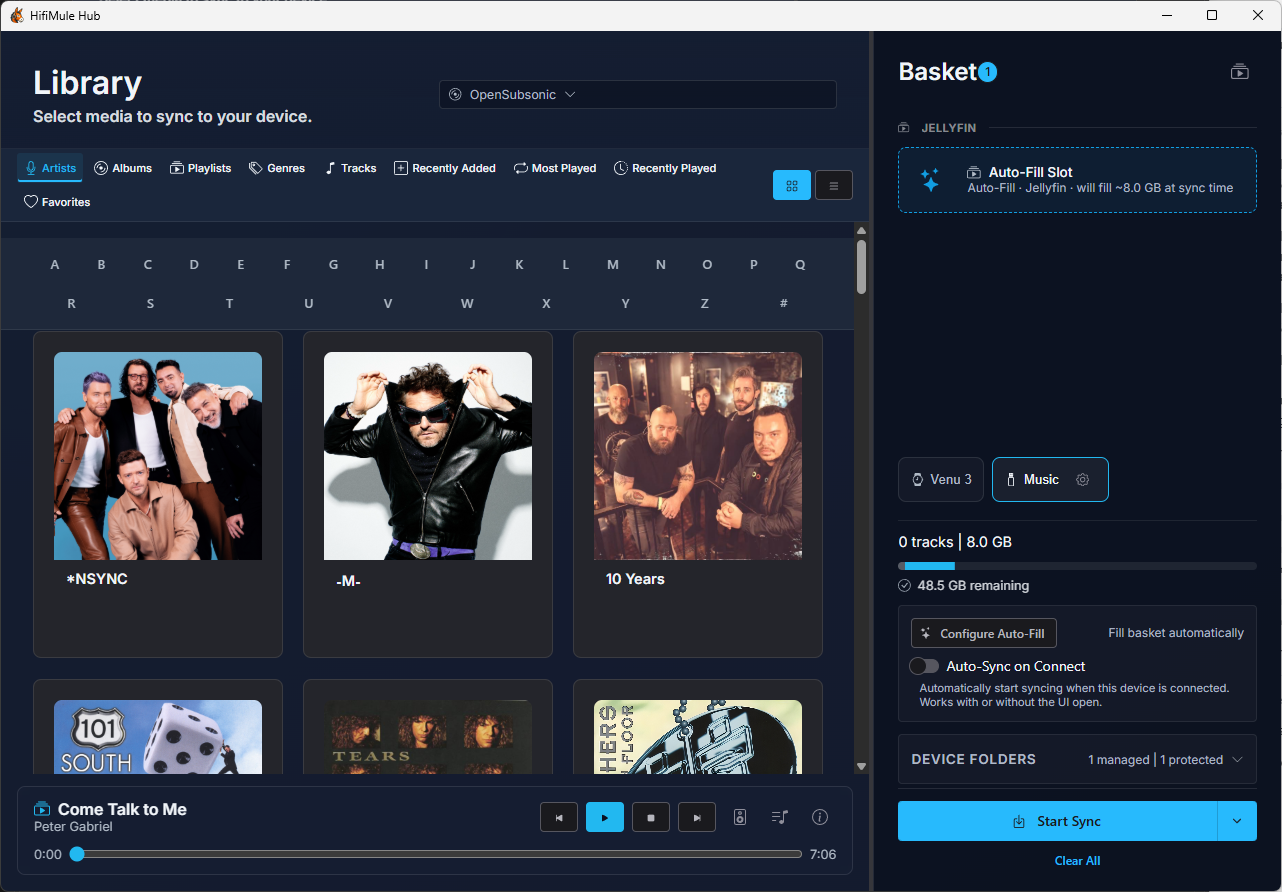
Task: Show the Most Played tab
Action: tap(555, 168)
